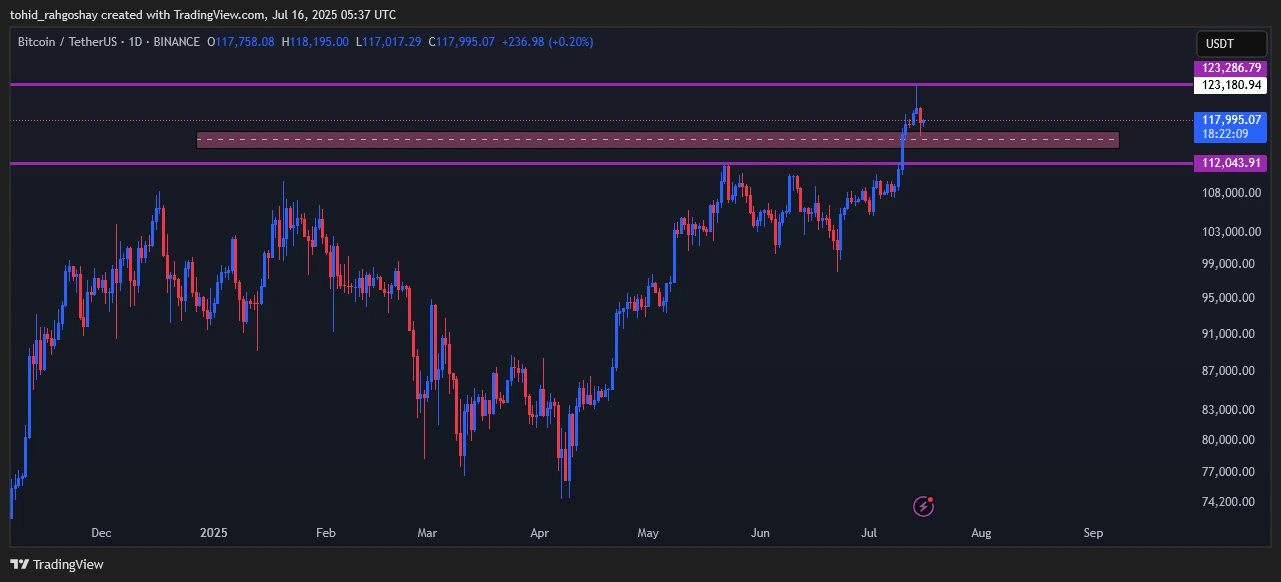Click the 87,000.00 price axis tick
The height and width of the screenshot is (582, 1281).
[x=1229, y=371]
